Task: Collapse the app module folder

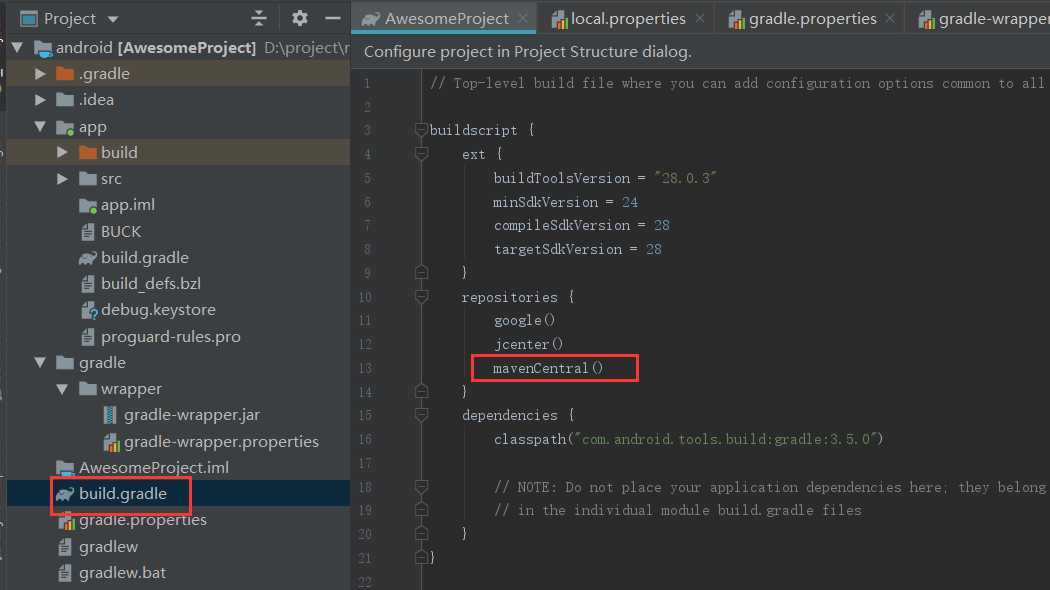Action: (x=40, y=126)
